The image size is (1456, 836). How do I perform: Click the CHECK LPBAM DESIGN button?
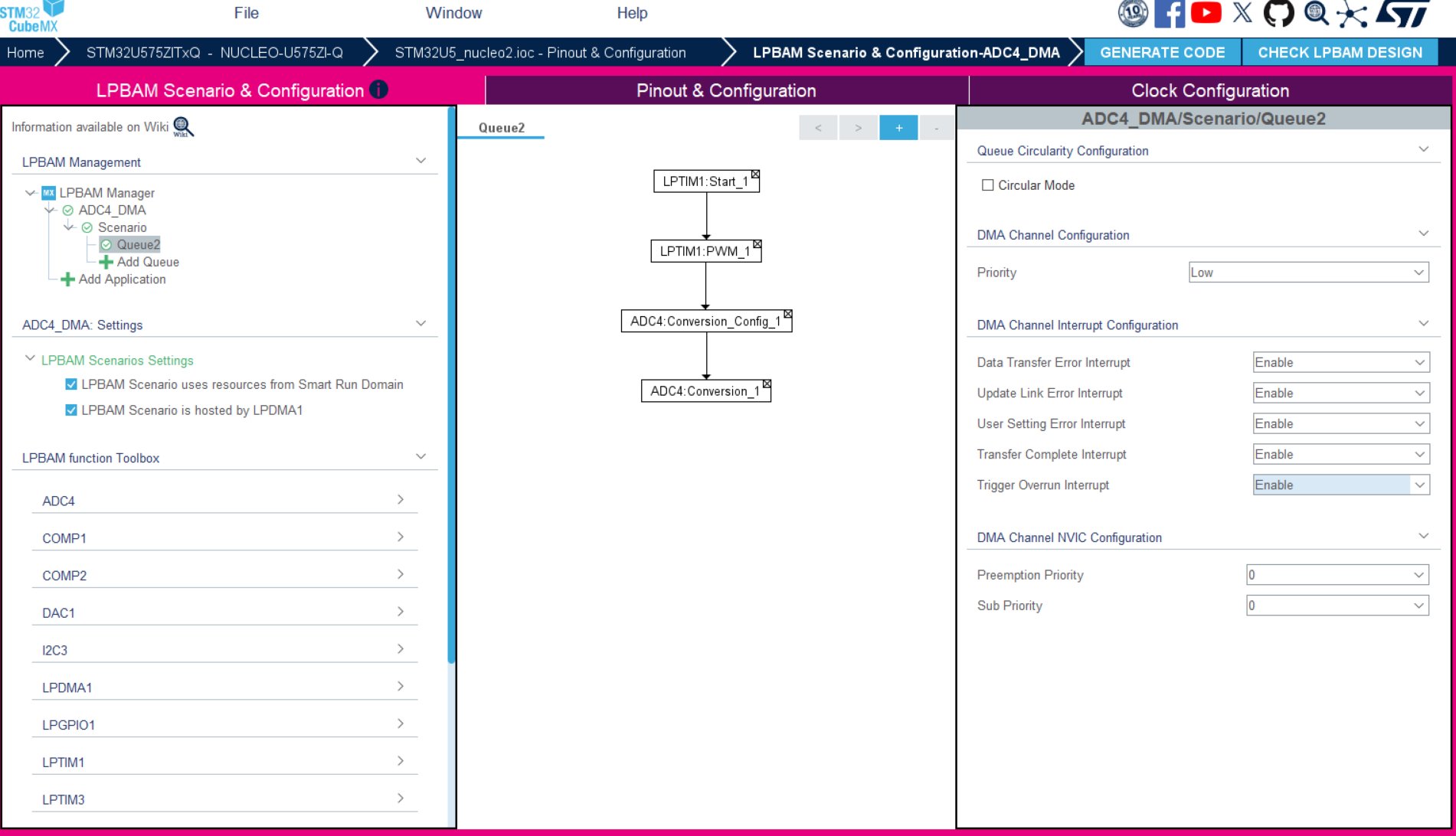pos(1340,52)
